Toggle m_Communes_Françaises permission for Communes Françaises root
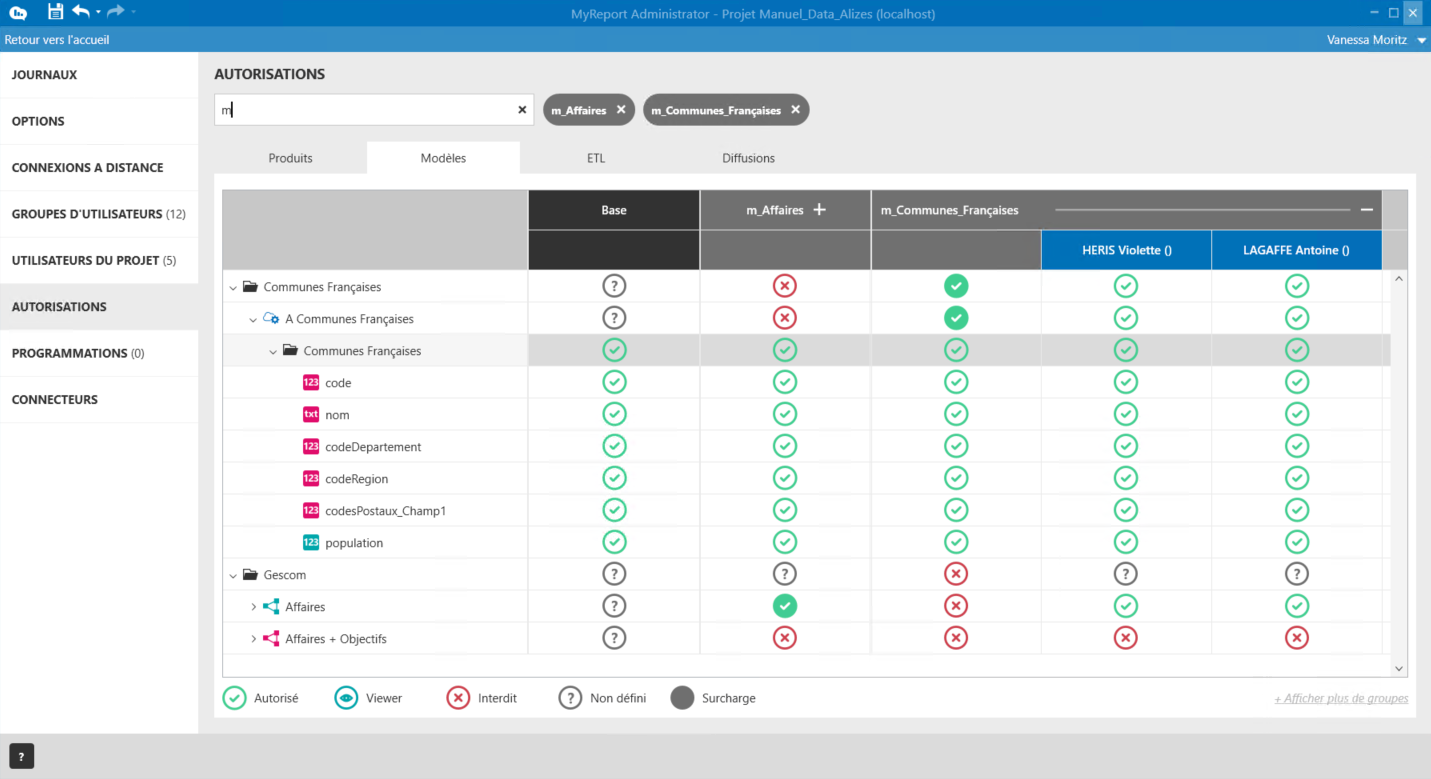Image resolution: width=1431 pixels, height=779 pixels. [956, 287]
